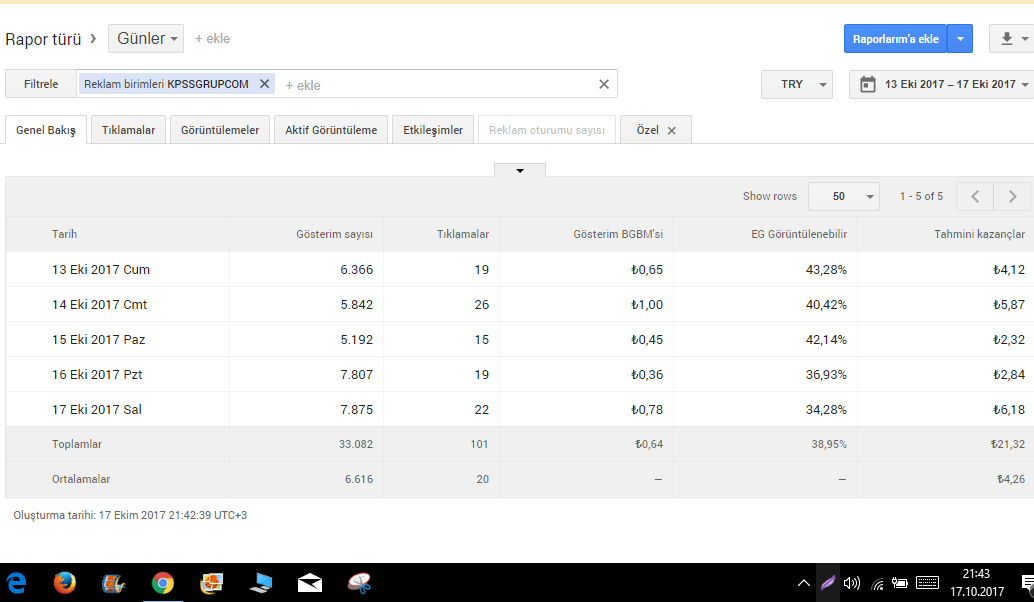1034x602 pixels.
Task: Open the Günler report type dropdown
Action: 146,38
